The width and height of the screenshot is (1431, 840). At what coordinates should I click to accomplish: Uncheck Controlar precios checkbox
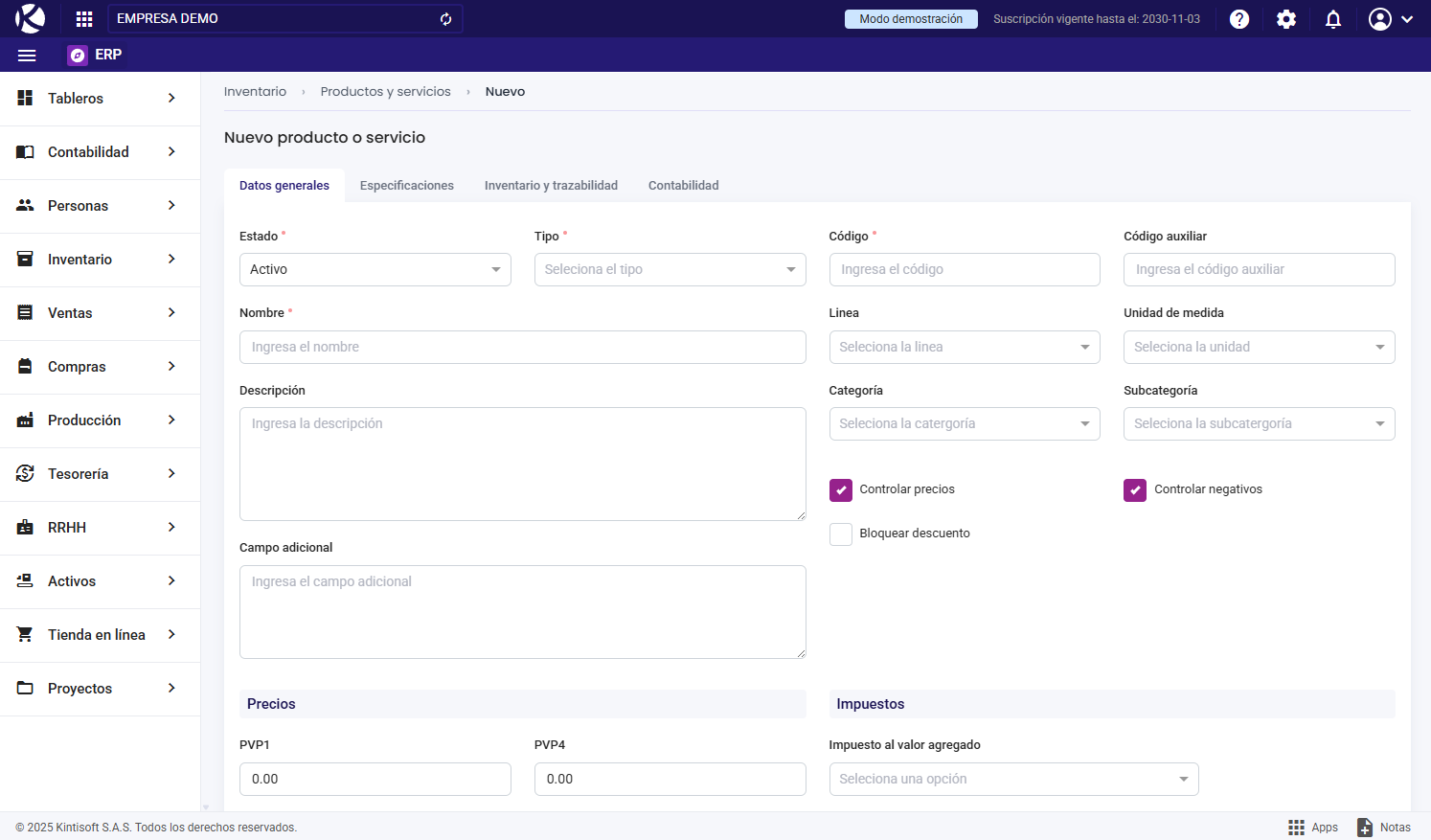841,490
